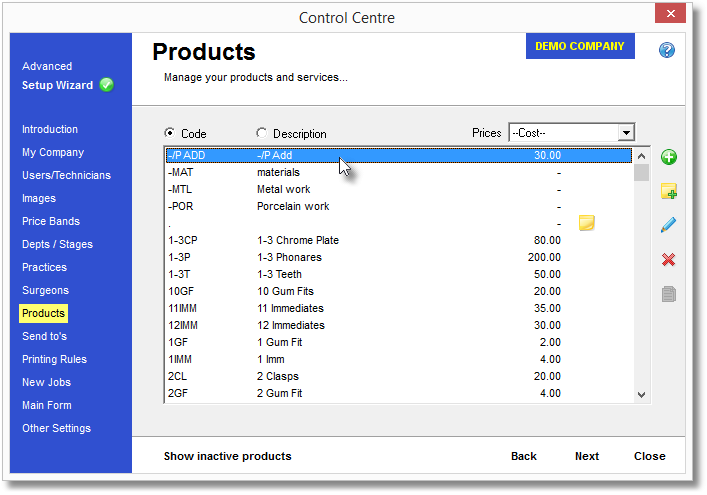Open help via blue question mark icon

click(x=666, y=50)
